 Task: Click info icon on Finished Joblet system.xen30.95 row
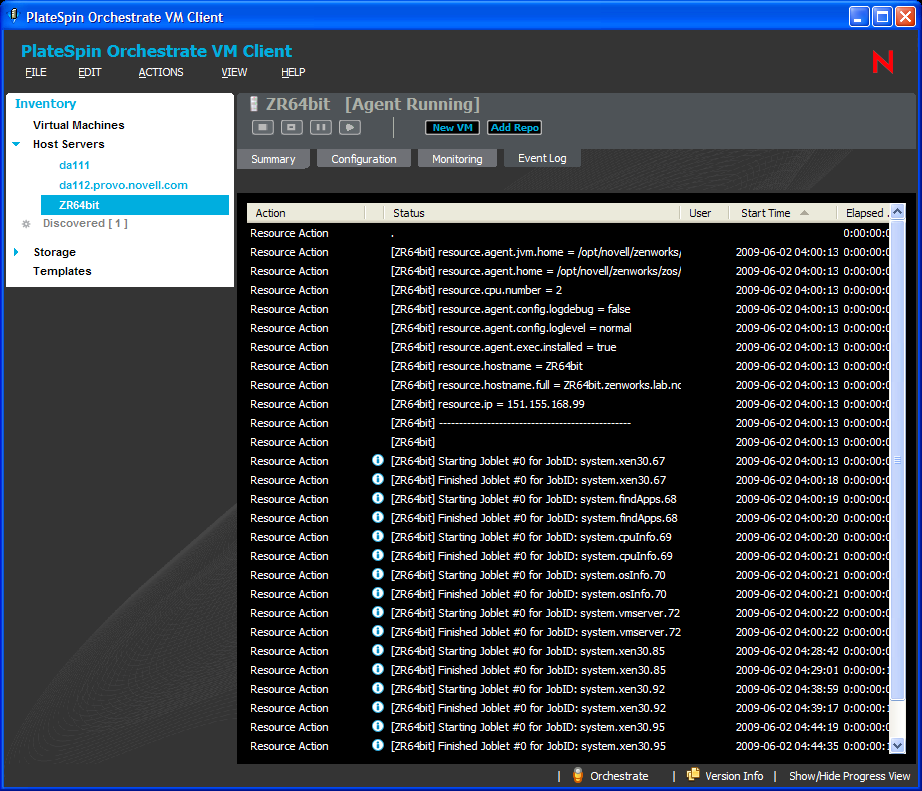point(378,745)
